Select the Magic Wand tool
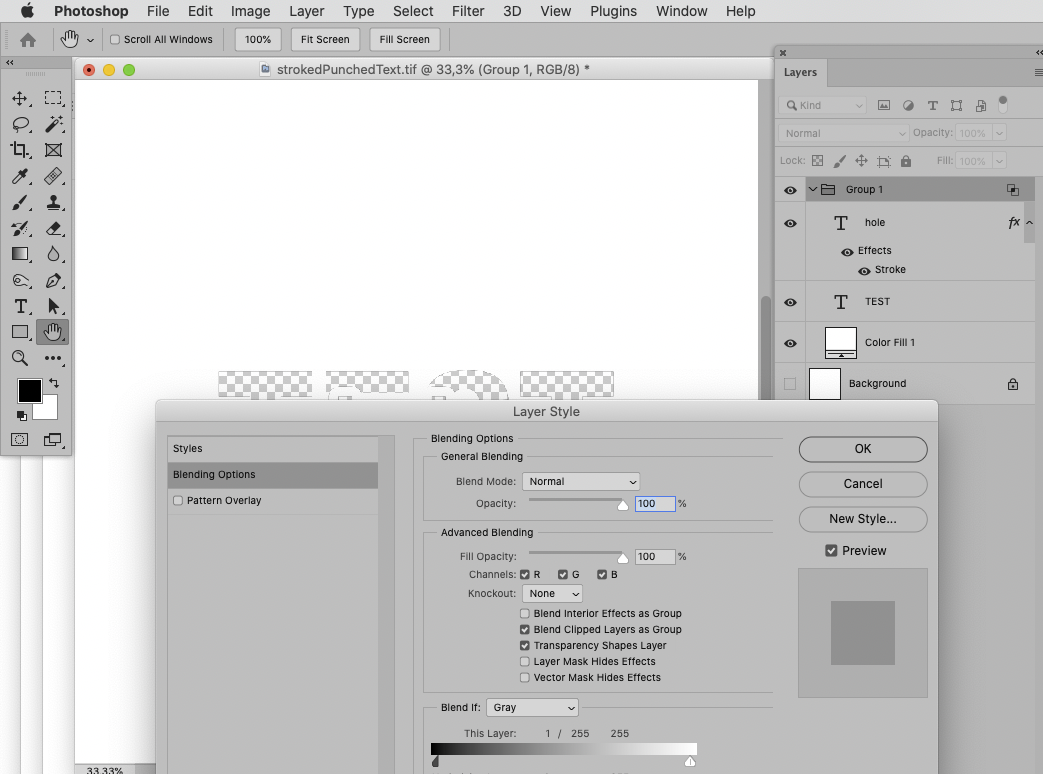This screenshot has width=1043, height=774. click(x=54, y=124)
